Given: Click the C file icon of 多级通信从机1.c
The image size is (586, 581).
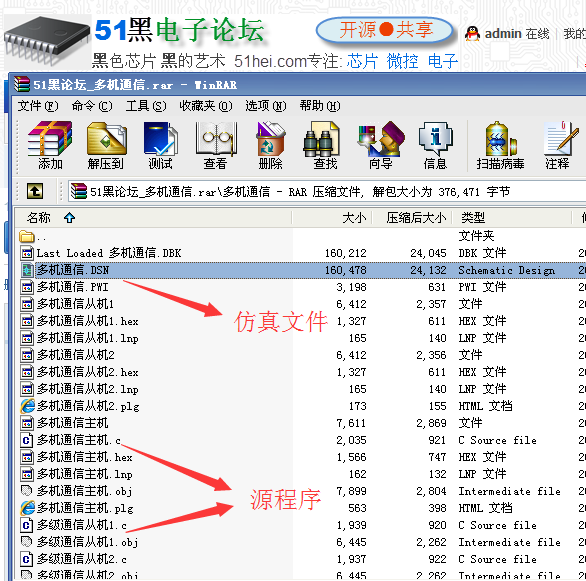Looking at the screenshot, I should 27,525.
